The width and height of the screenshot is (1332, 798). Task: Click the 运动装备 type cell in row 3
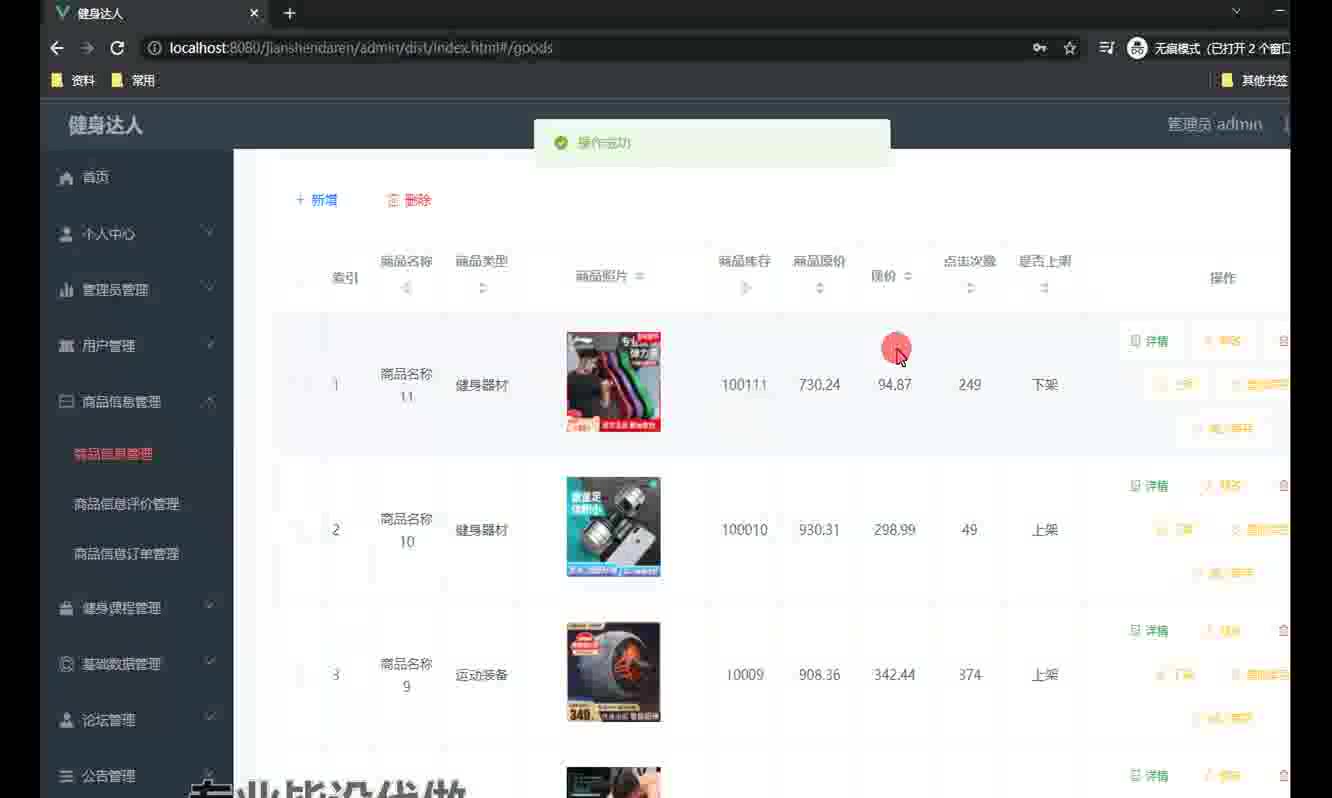pos(482,675)
